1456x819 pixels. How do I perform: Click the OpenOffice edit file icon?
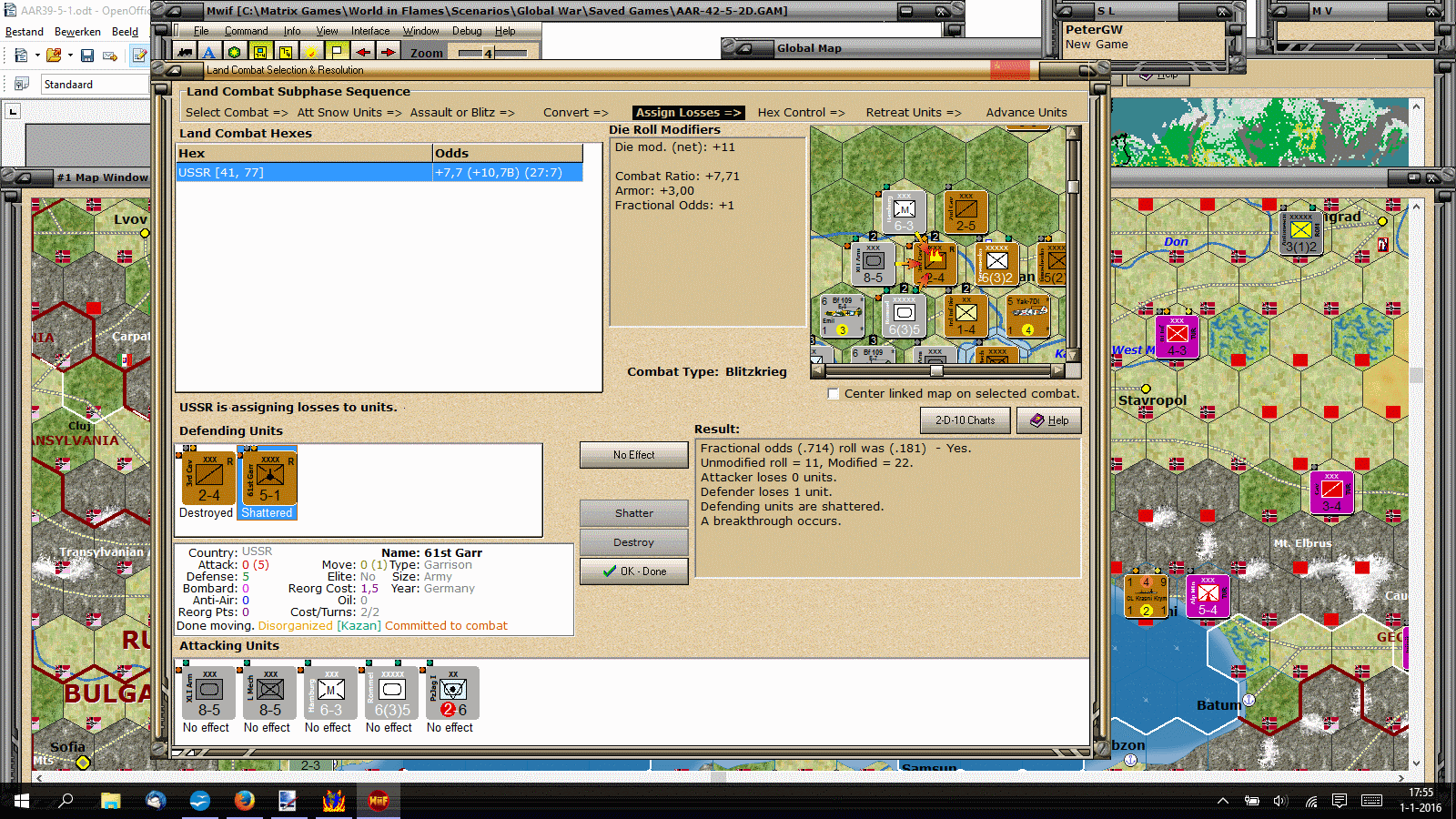(x=139, y=56)
